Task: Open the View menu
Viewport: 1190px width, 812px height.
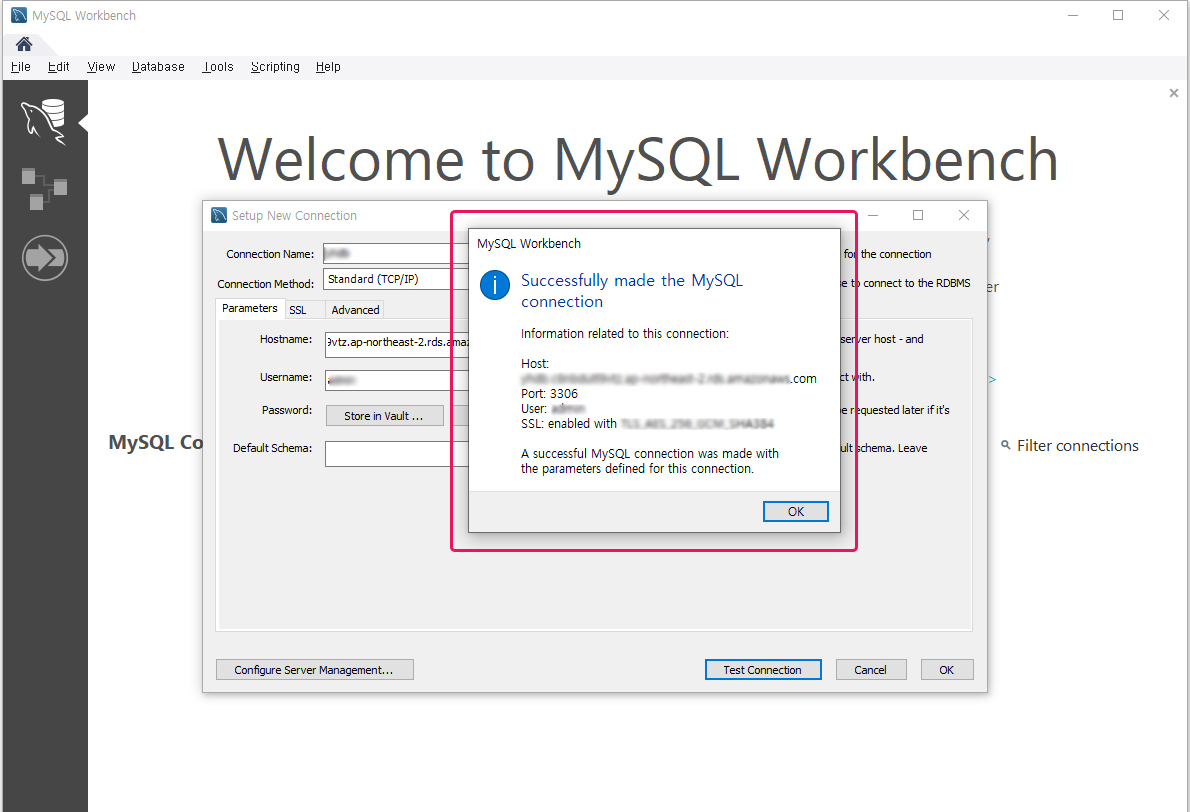Action: (x=101, y=67)
